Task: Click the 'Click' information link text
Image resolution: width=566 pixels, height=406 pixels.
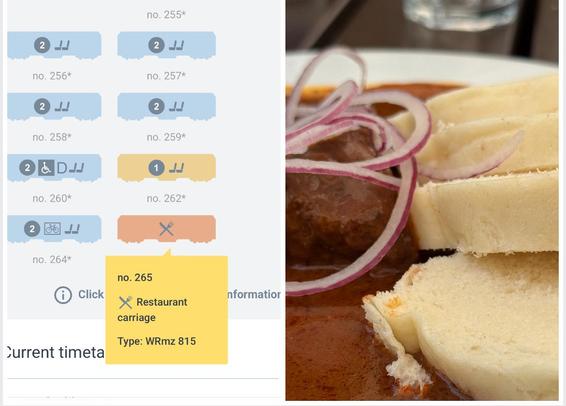Action: tap(91, 294)
